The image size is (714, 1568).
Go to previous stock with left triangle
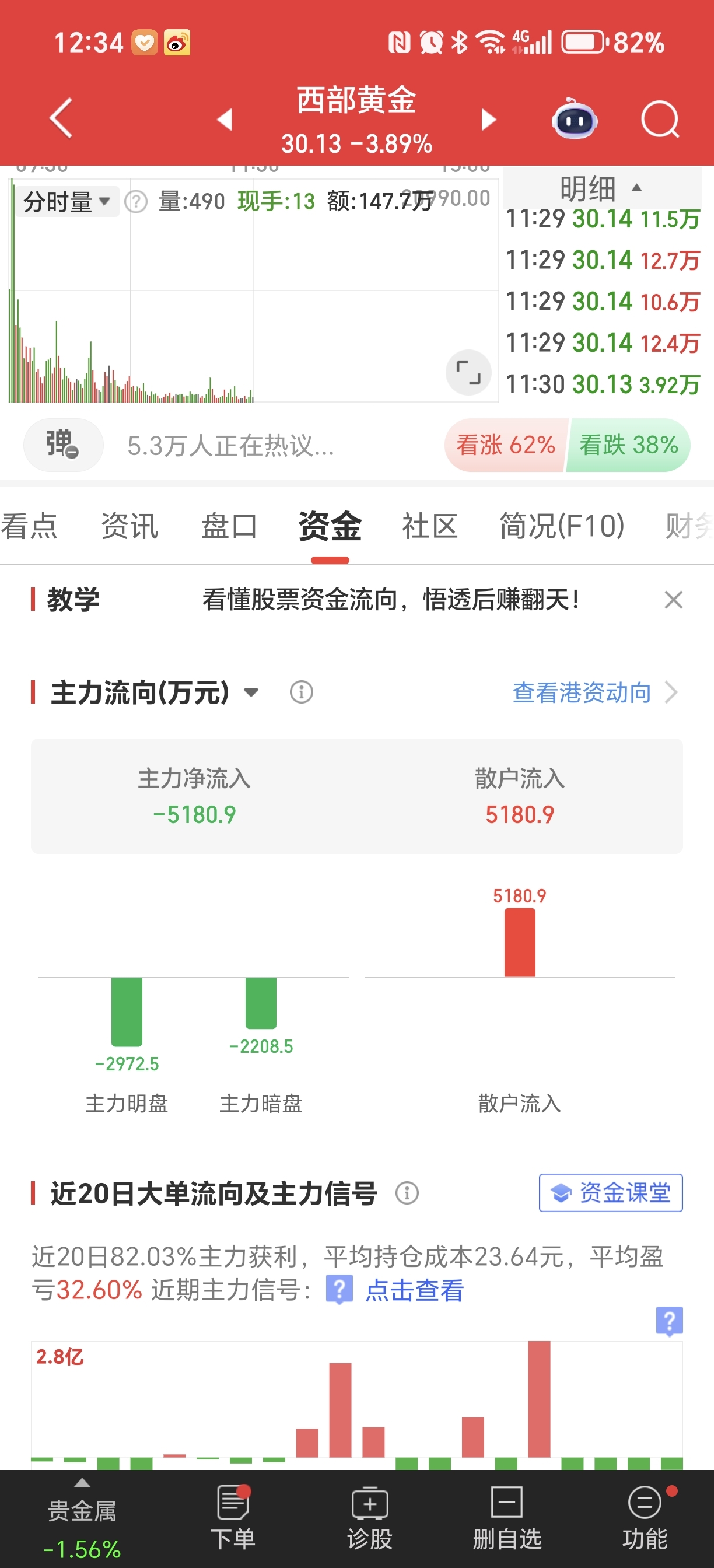[225, 120]
